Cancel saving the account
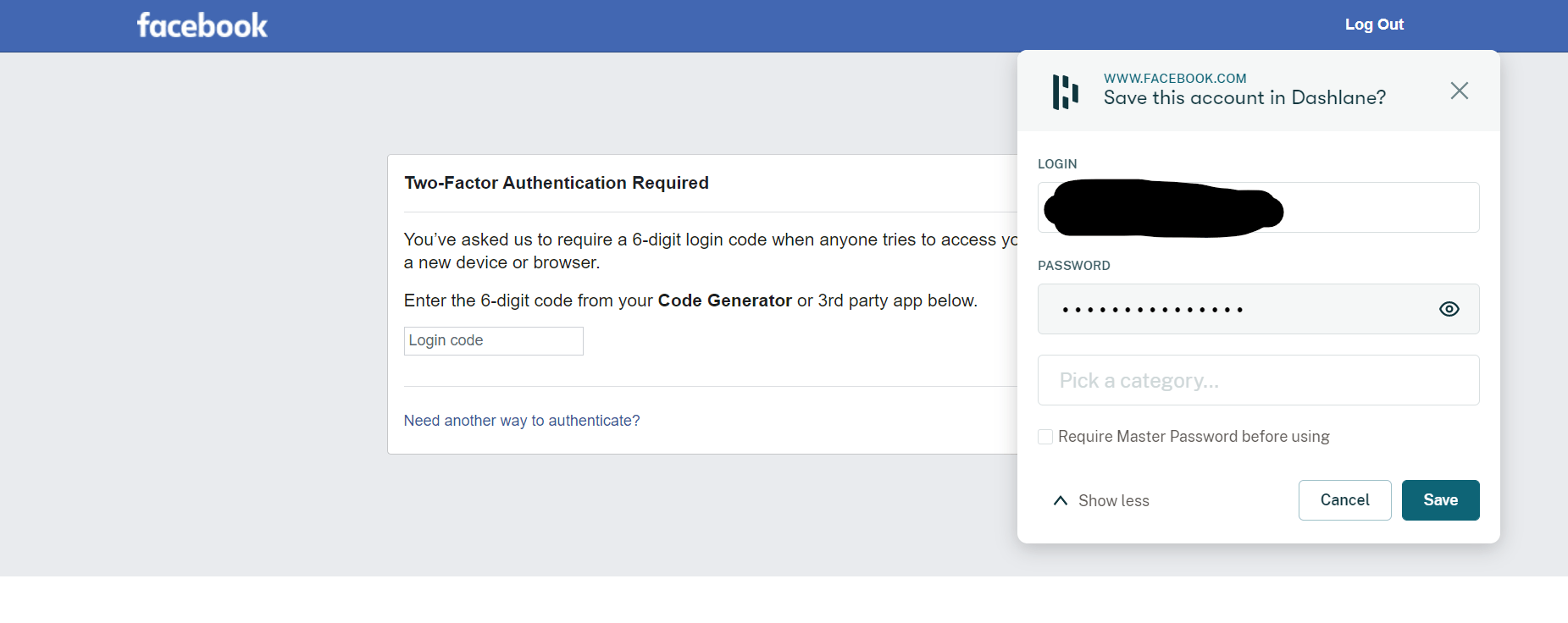Viewport: 1568px width, 623px height. 1344,500
